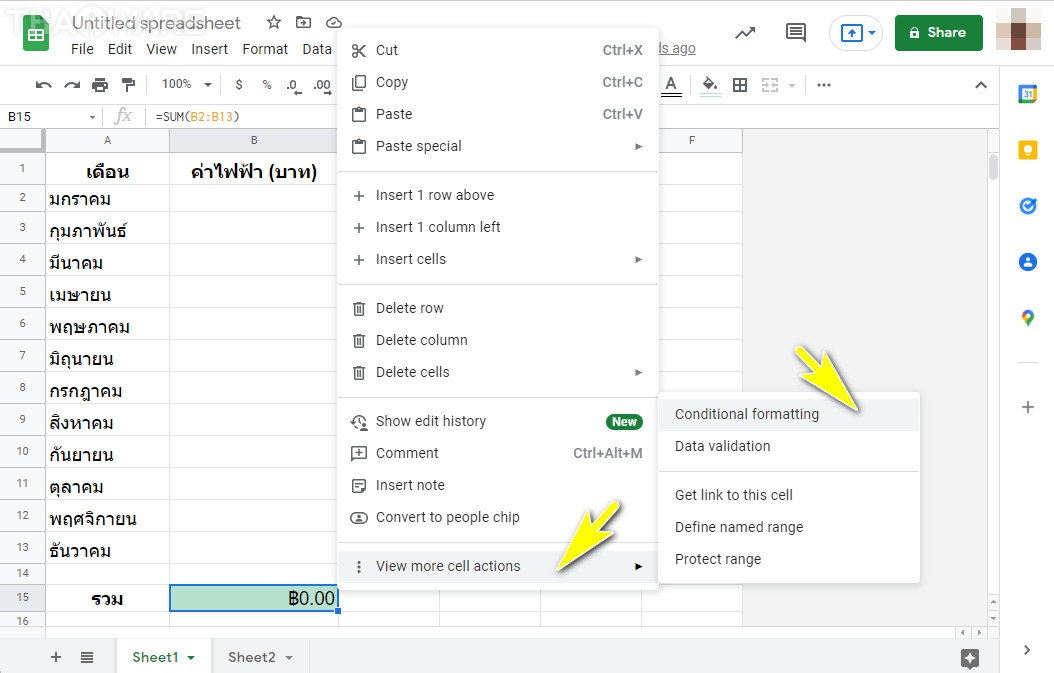Format as percent icon
The image size is (1054, 673).
[x=267, y=85]
